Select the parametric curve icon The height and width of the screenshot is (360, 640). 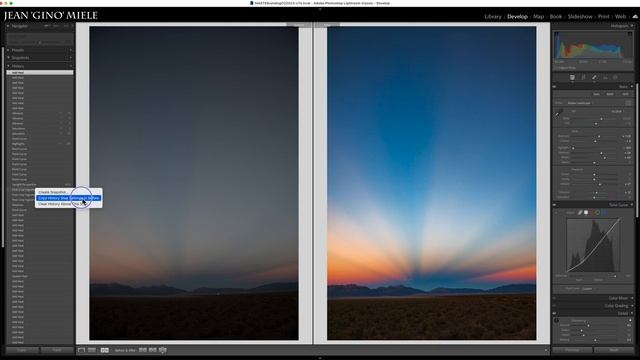580,213
